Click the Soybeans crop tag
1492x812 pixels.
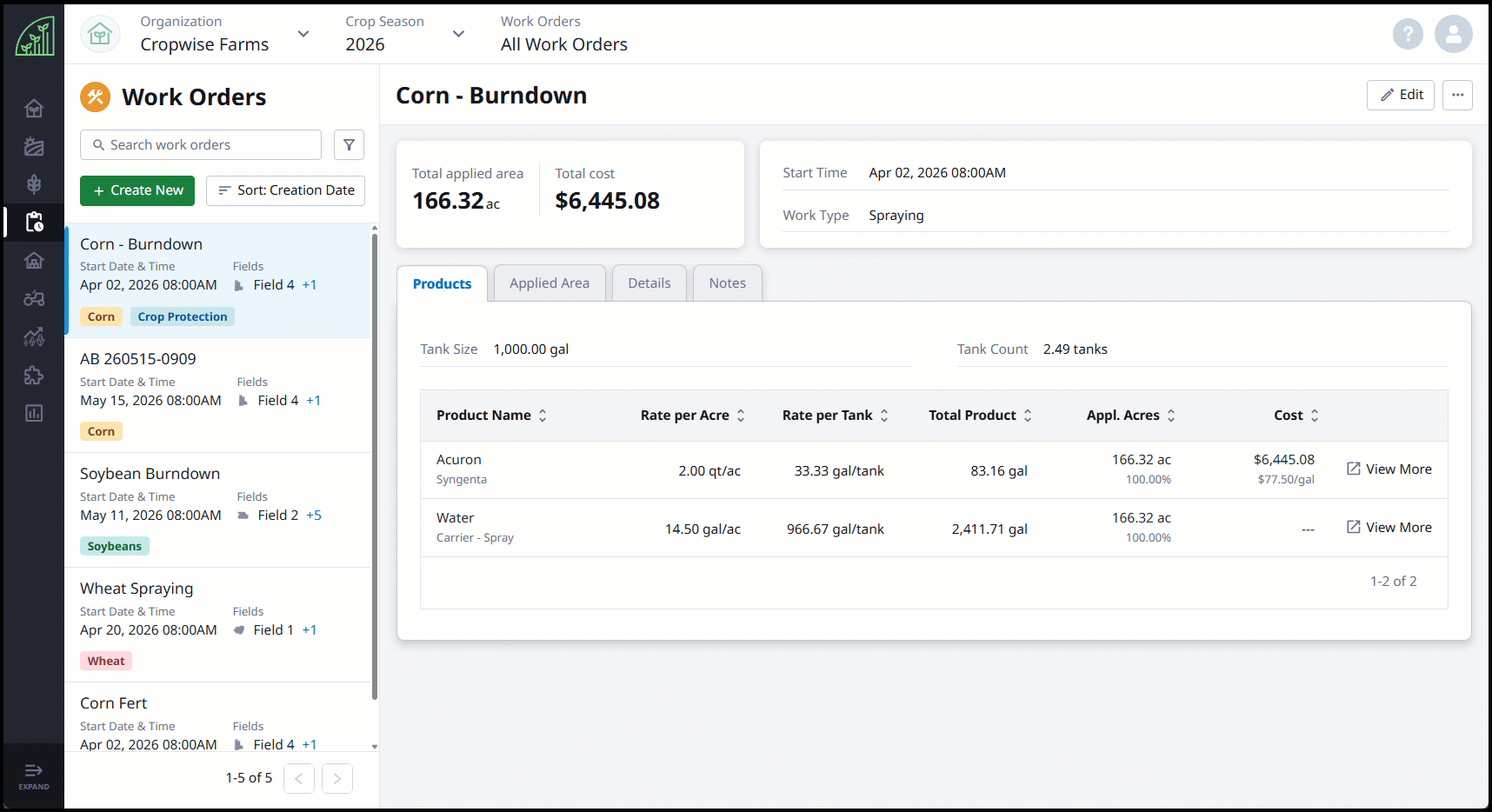tap(115, 547)
